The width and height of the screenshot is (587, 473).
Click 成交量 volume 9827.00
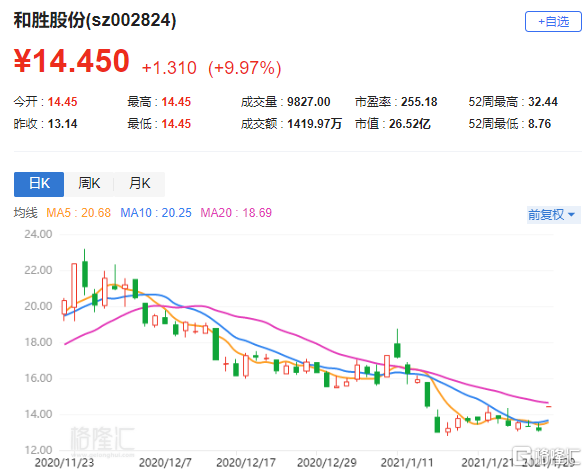coord(309,101)
